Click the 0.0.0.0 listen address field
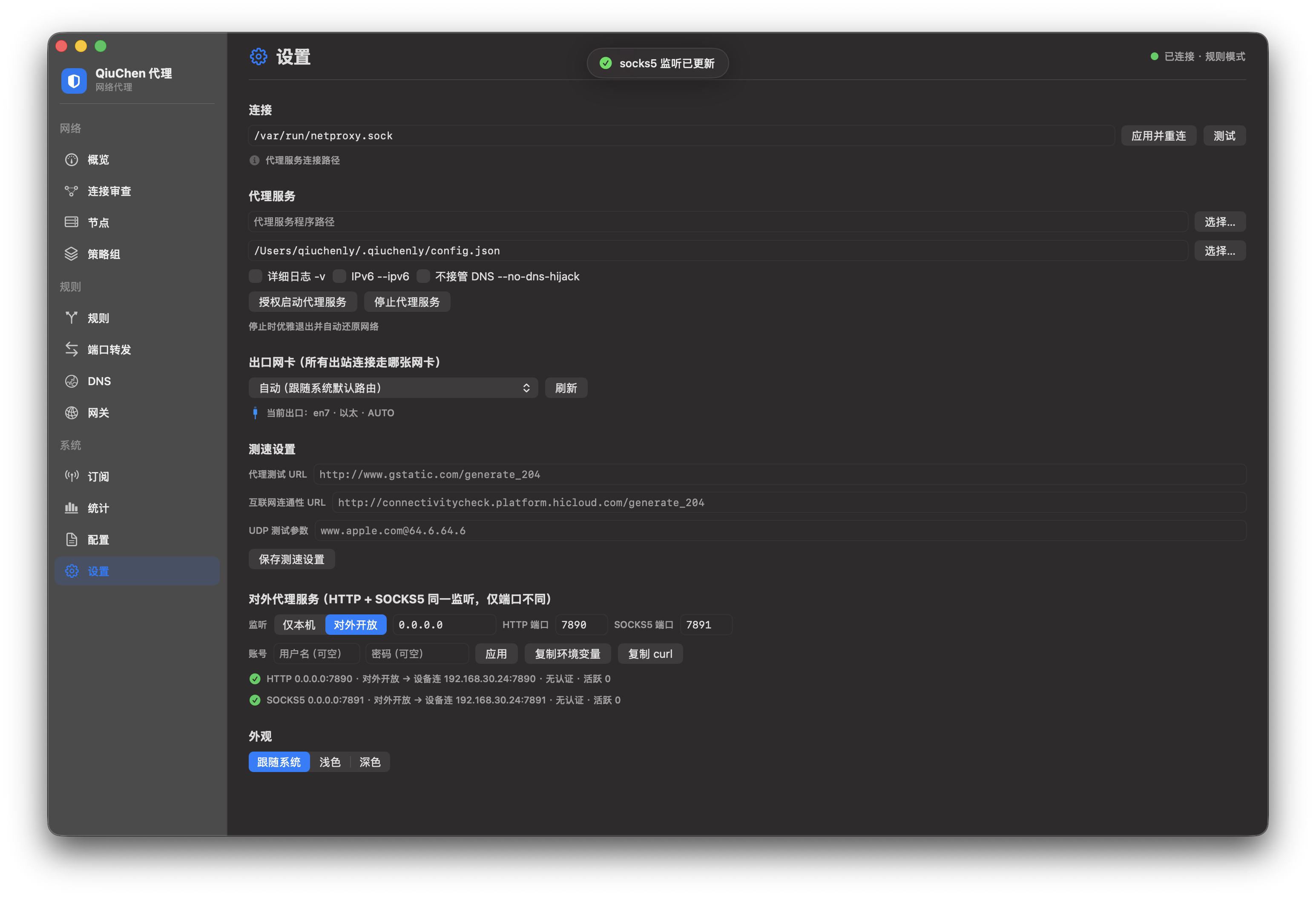 444,625
